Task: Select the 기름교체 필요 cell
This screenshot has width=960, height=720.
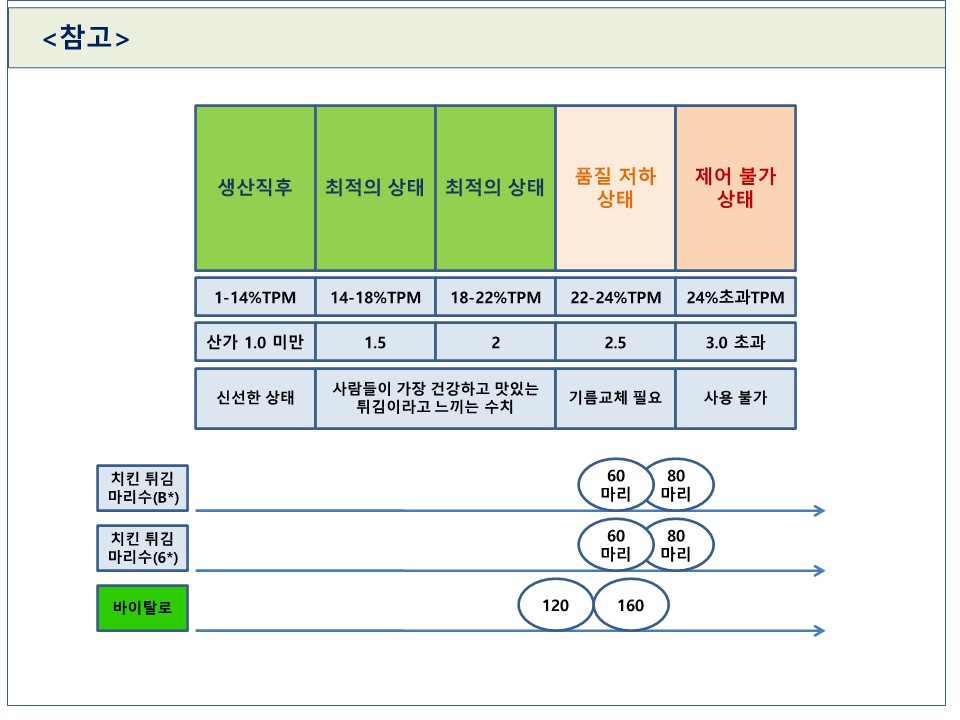Action: (615, 398)
